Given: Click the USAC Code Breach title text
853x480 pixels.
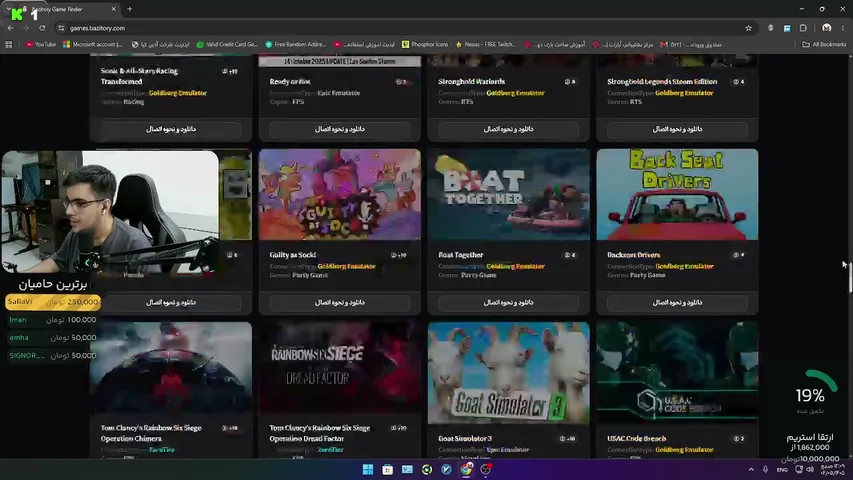Looking at the screenshot, I should (x=636, y=439).
